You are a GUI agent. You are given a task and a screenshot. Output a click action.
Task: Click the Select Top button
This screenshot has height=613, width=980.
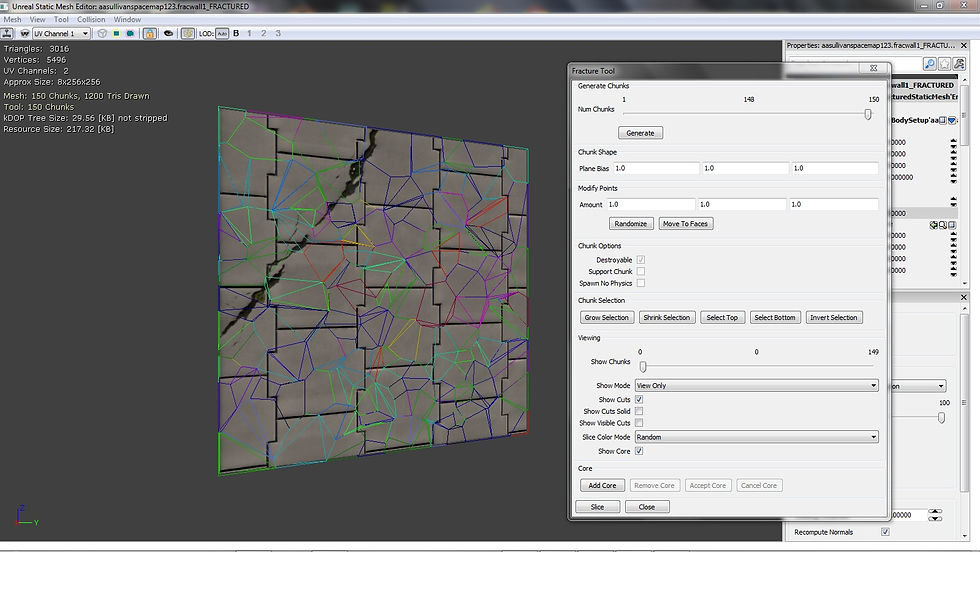(722, 317)
